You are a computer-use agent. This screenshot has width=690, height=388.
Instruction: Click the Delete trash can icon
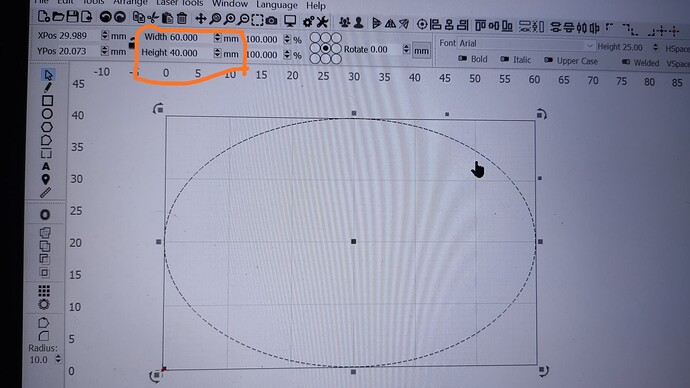pyautogui.click(x=181, y=18)
